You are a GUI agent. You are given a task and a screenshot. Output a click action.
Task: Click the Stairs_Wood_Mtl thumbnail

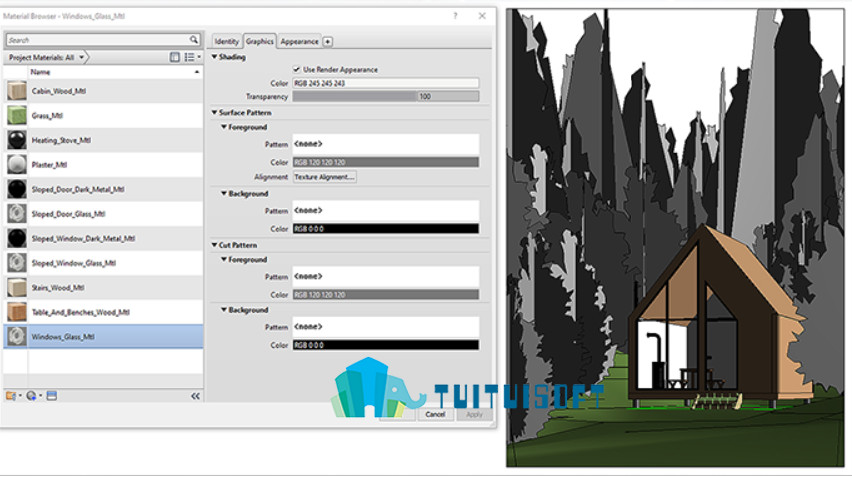tap(16, 287)
